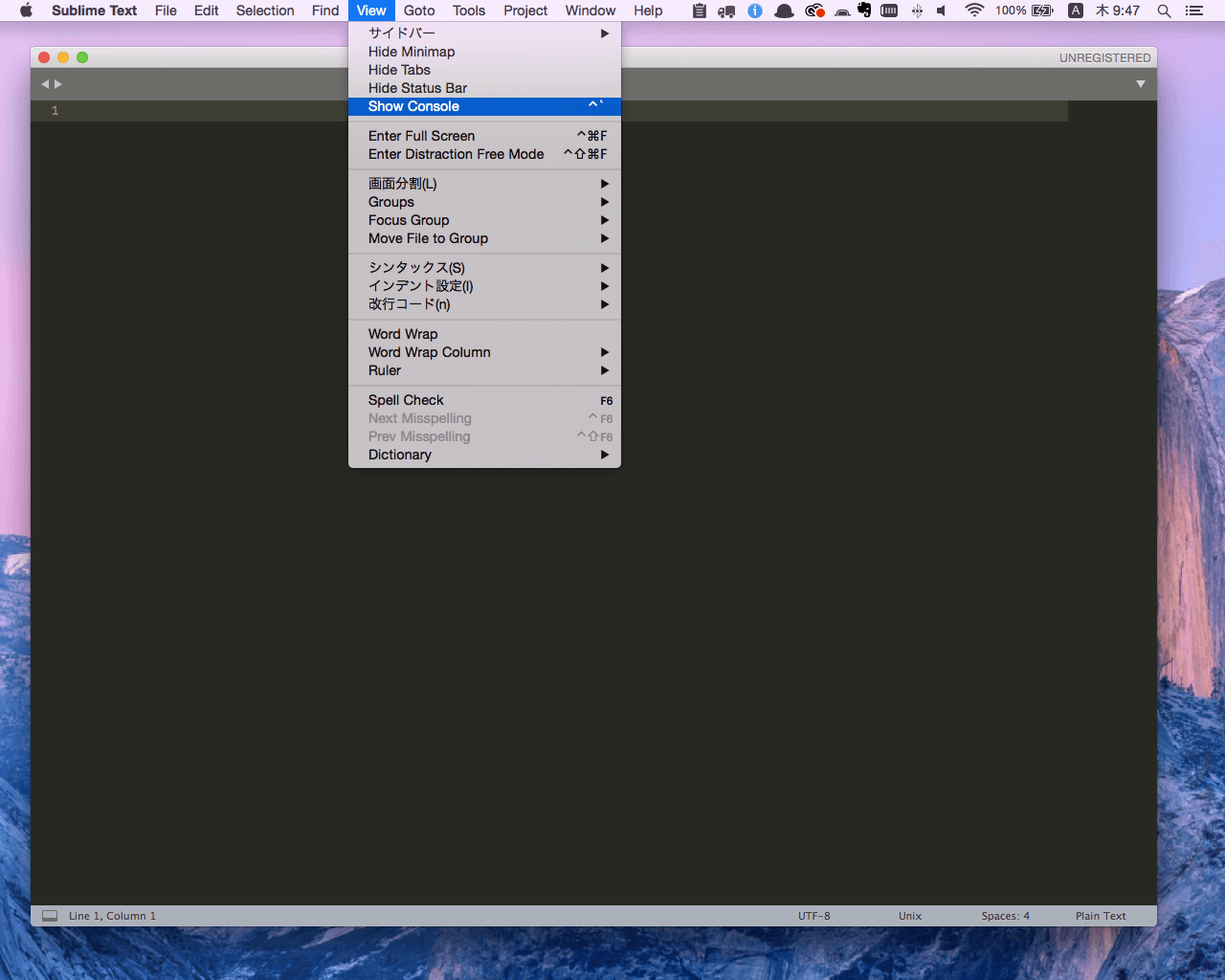Choose Enter Full Screen
1225x980 pixels.
tap(484, 136)
